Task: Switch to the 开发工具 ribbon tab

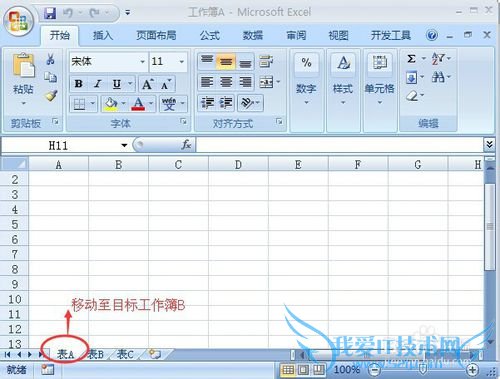Action: (x=390, y=35)
